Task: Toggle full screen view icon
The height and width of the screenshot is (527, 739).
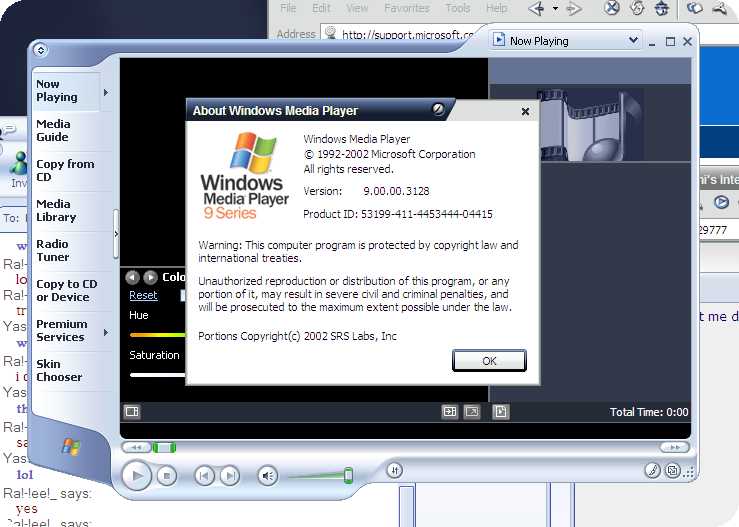Action: tap(472, 412)
